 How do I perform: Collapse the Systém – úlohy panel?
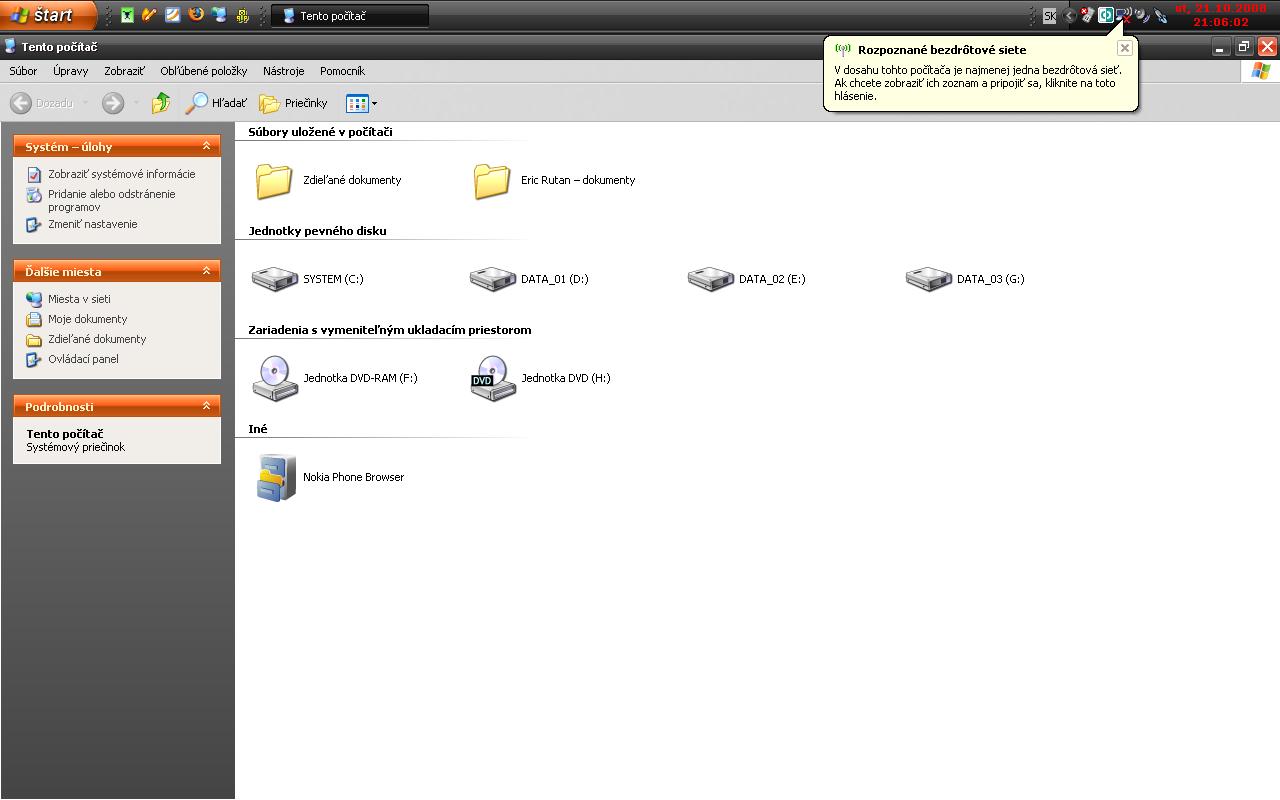tap(206, 146)
